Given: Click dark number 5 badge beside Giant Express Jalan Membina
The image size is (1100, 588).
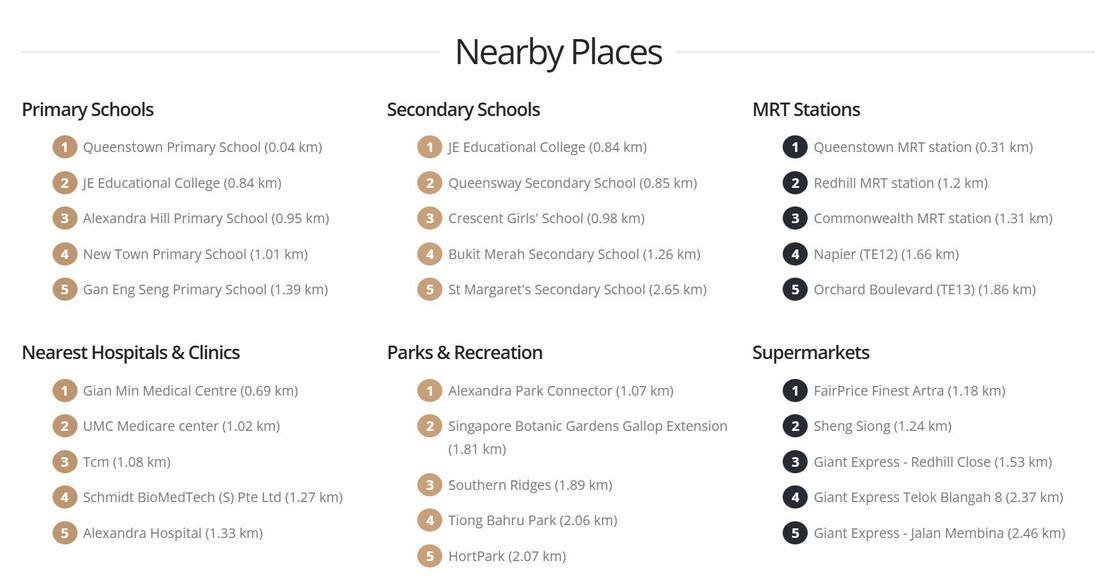Looking at the screenshot, I should tap(795, 533).
